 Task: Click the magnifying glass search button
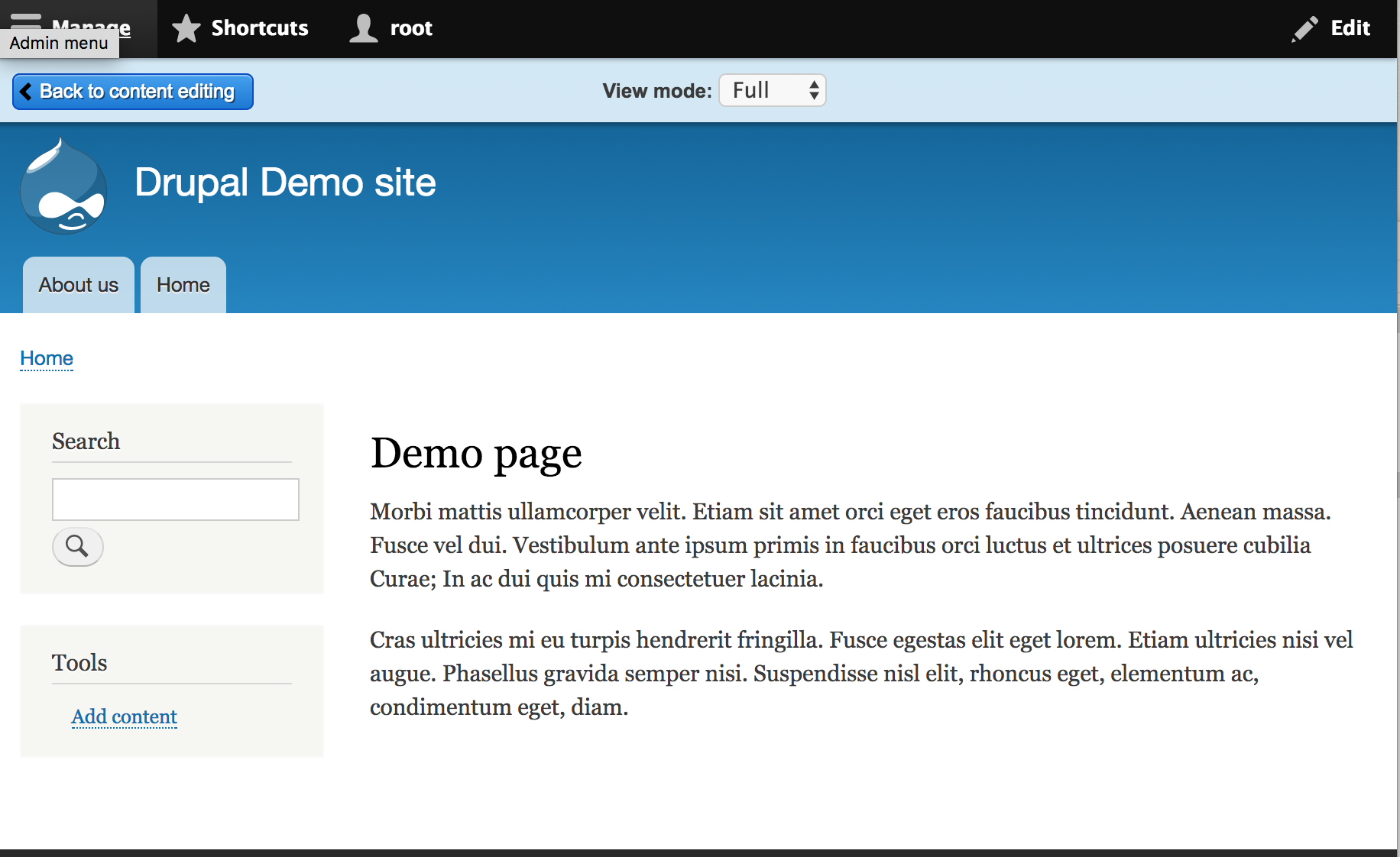pyautogui.click(x=77, y=546)
